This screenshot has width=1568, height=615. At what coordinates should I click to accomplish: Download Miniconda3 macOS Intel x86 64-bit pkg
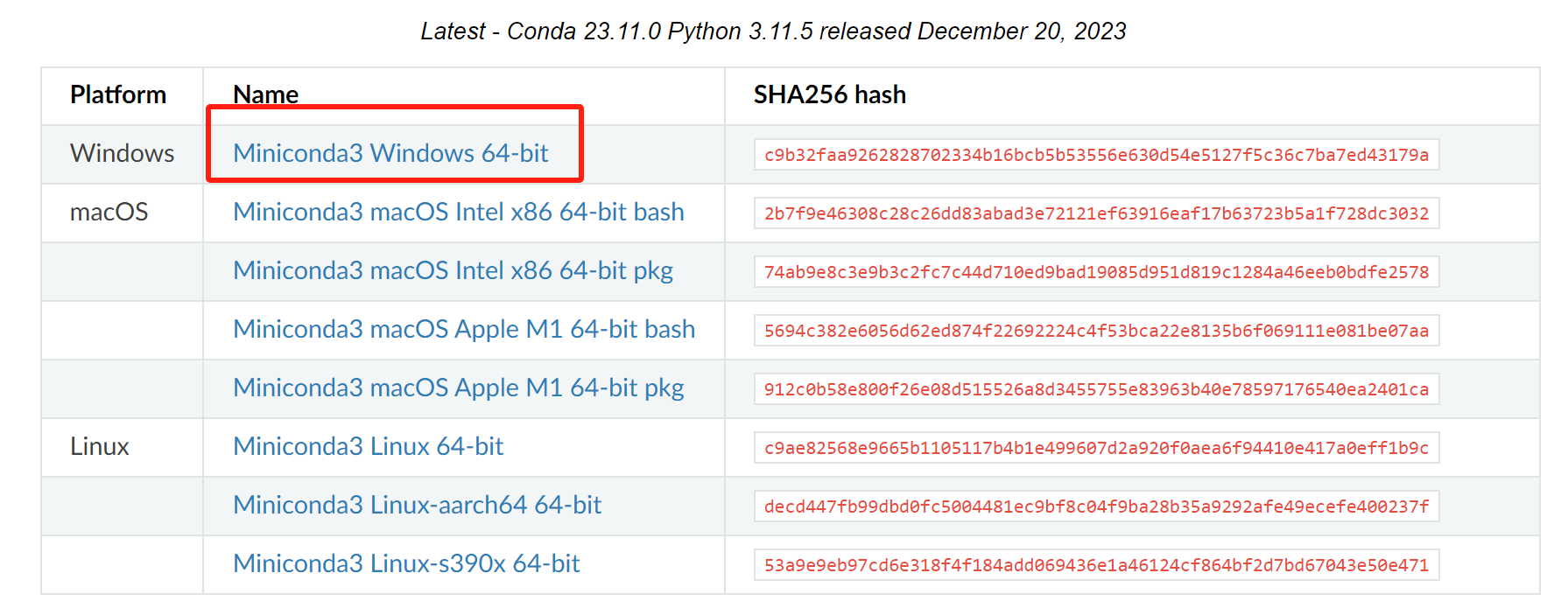click(453, 270)
